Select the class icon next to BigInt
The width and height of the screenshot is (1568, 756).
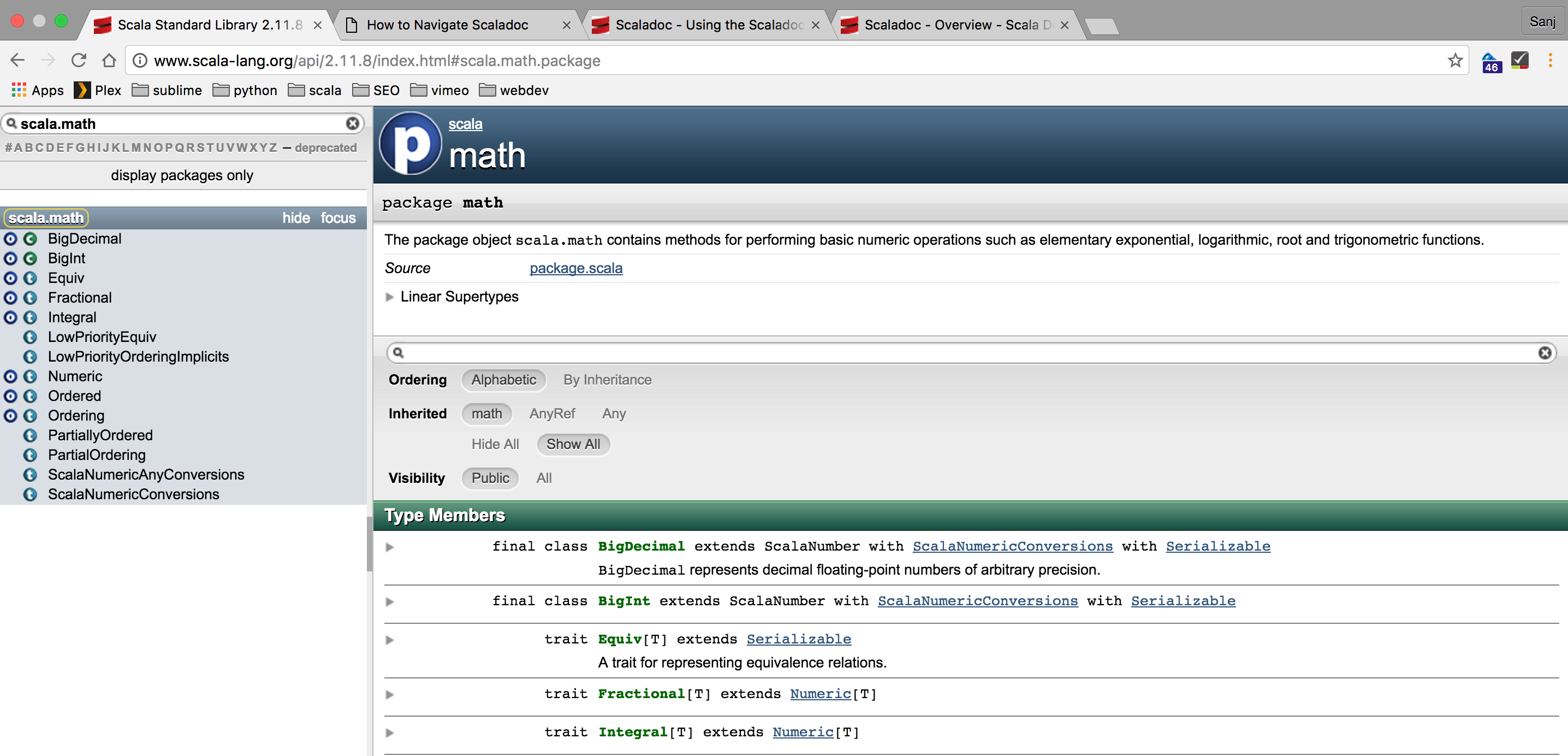click(31, 258)
